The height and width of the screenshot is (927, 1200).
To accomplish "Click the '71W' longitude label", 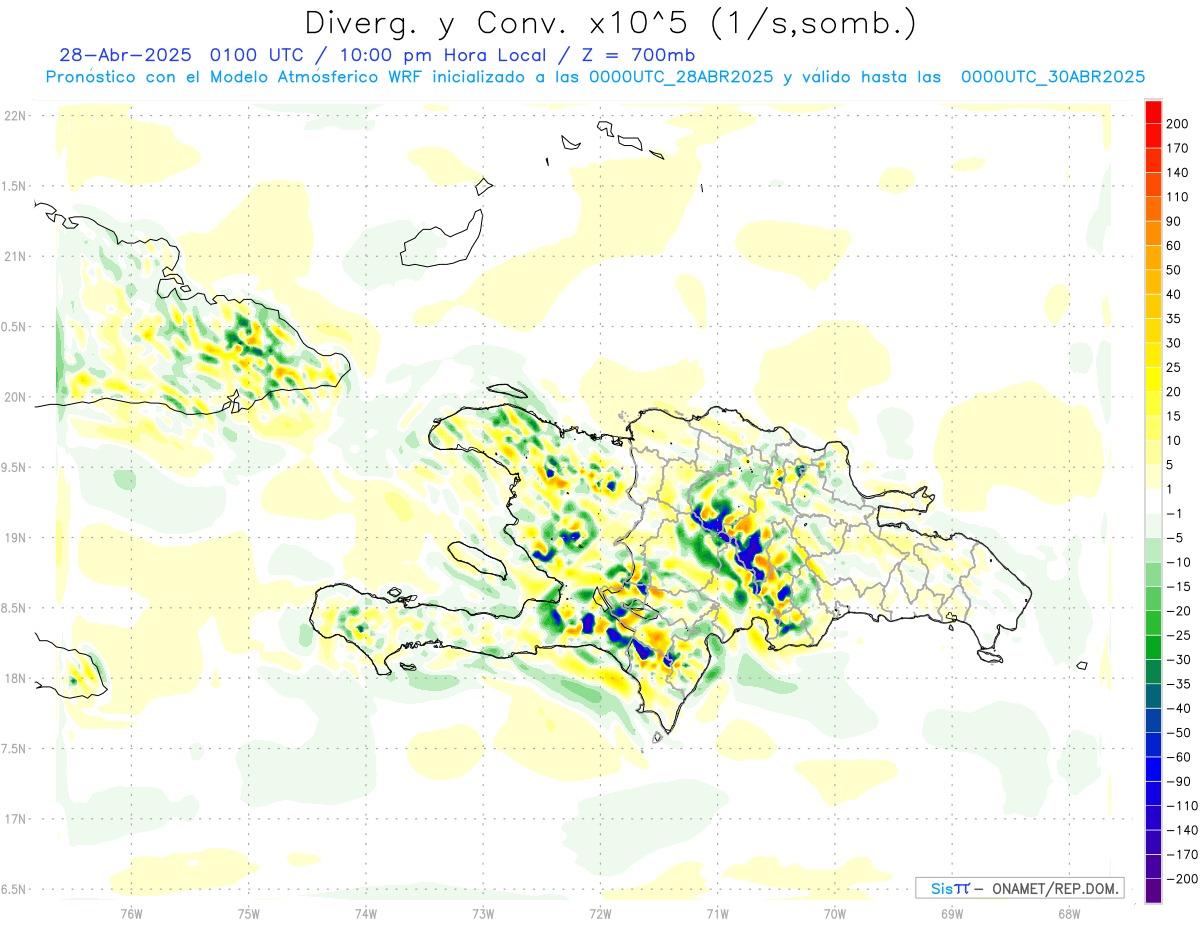I will point(717,914).
